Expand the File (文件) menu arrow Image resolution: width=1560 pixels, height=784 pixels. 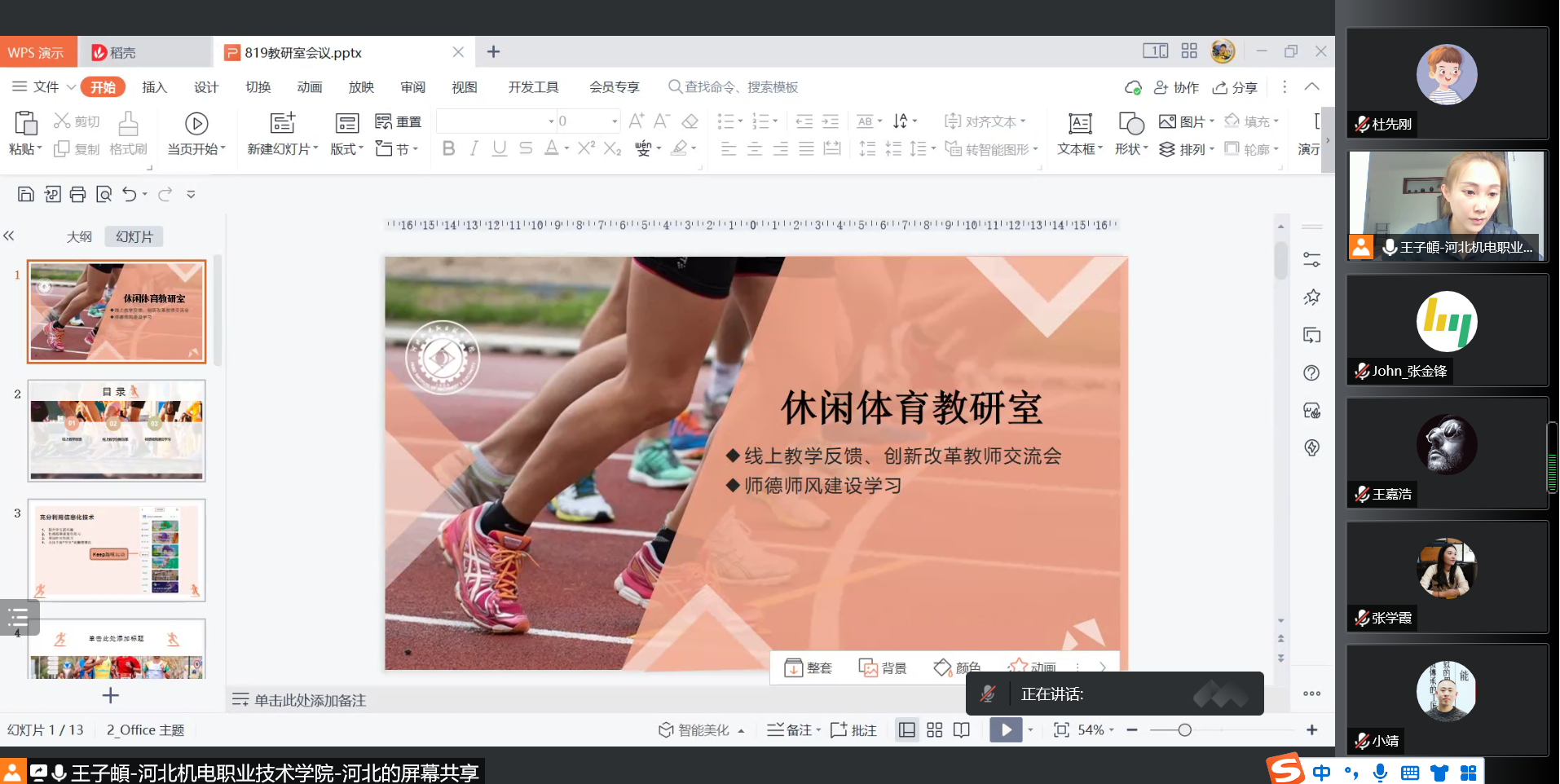click(71, 87)
